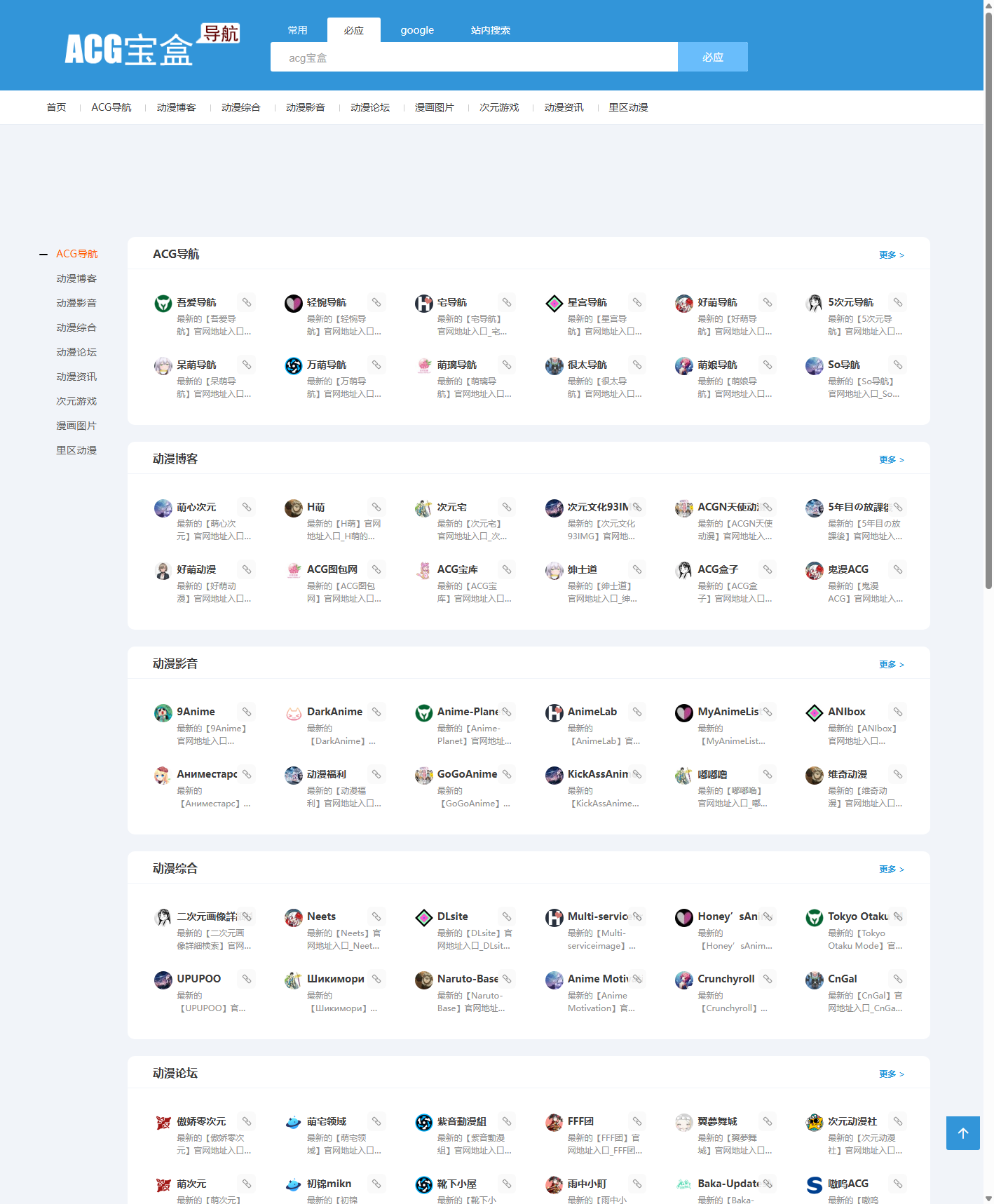Click the 星宫导航 diamond logo icon
The width and height of the screenshot is (994, 1204).
point(554,303)
